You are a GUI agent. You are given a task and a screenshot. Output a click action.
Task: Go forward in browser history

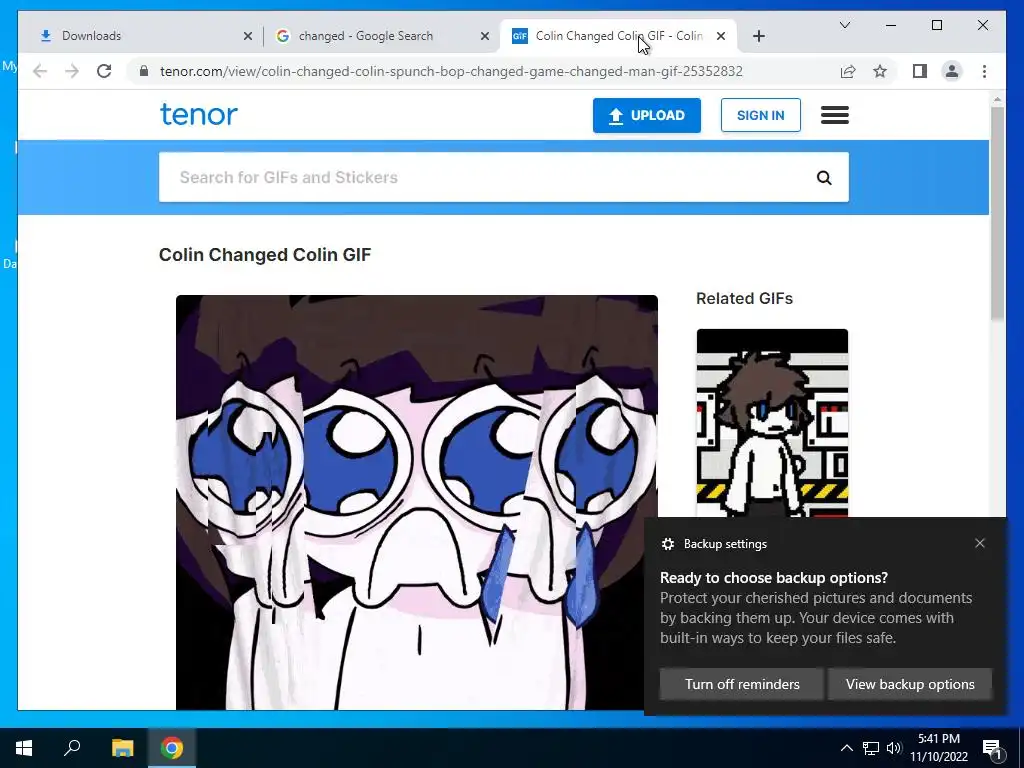click(x=72, y=71)
